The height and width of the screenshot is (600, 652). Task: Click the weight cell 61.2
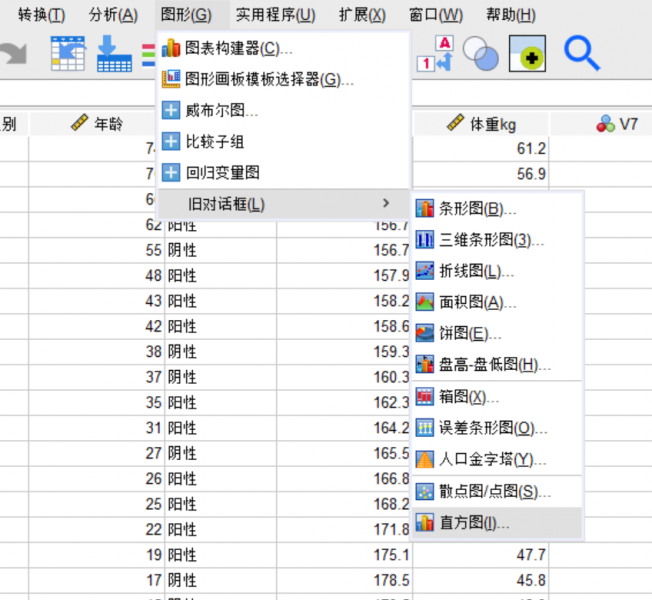(480, 148)
